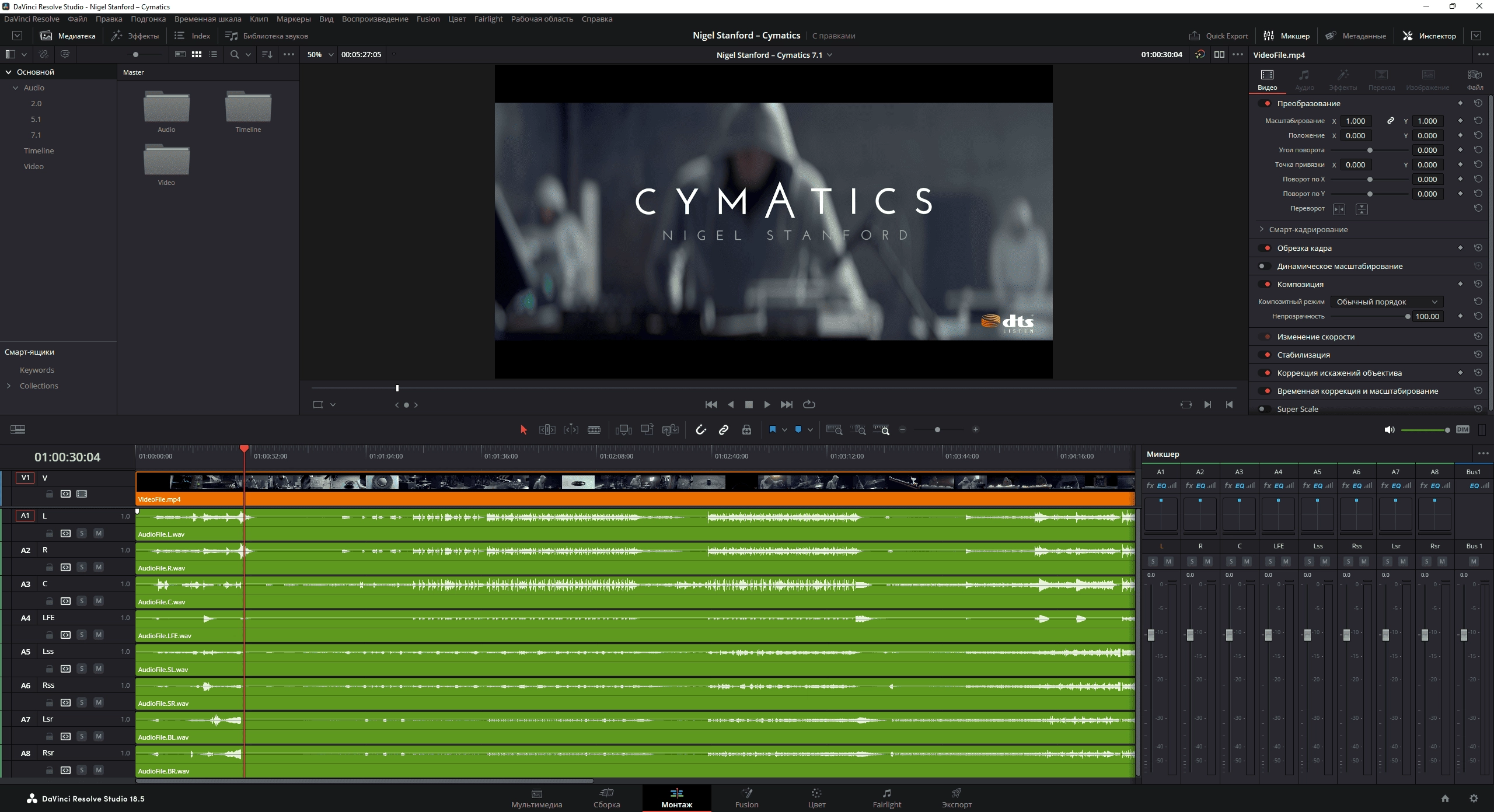Mute track A3 C
The image size is (1494, 812).
pos(99,601)
